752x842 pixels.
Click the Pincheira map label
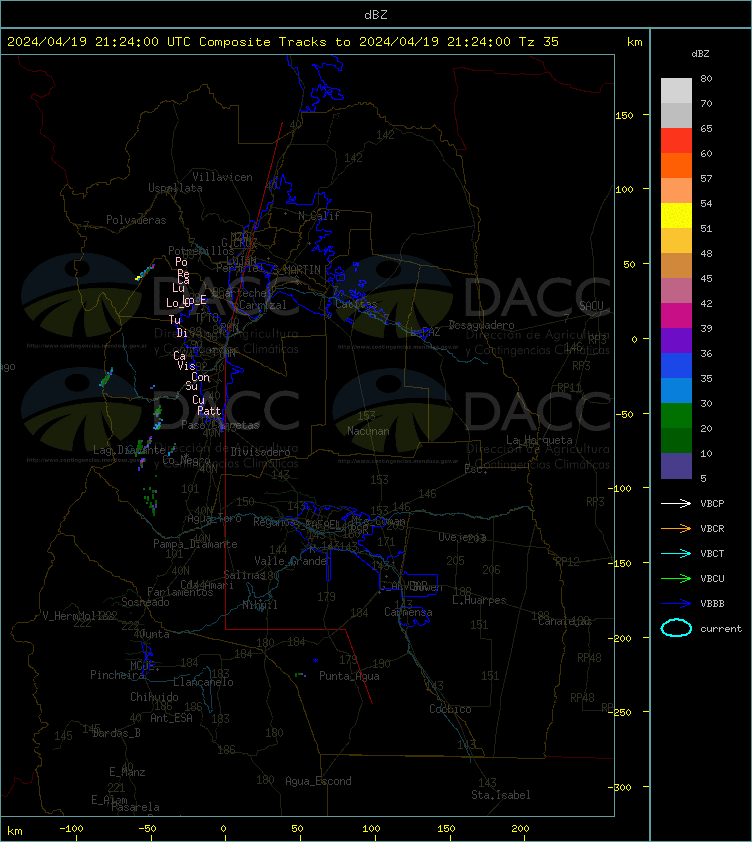click(x=117, y=674)
